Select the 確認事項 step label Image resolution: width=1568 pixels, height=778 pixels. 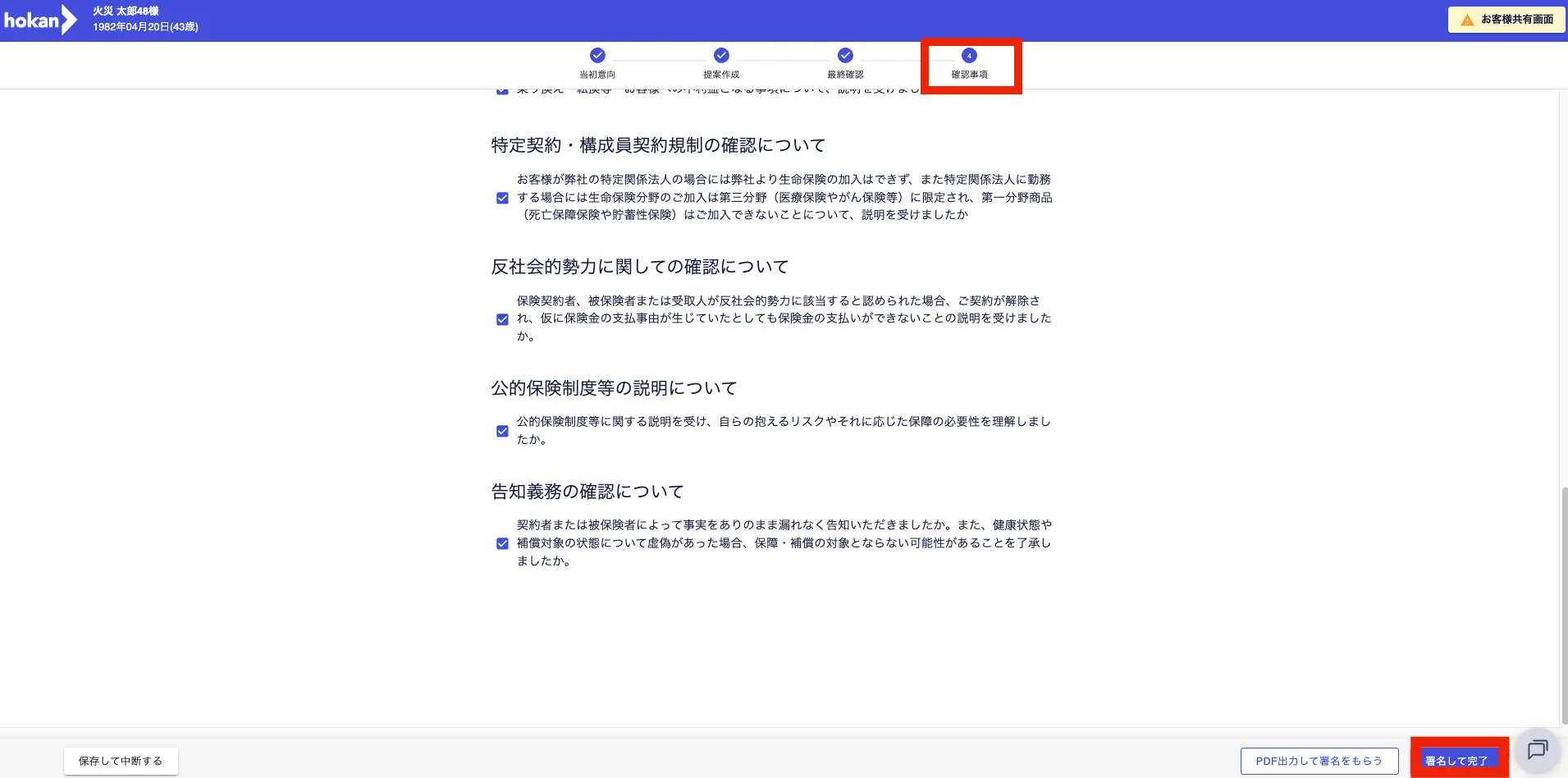coord(969,75)
